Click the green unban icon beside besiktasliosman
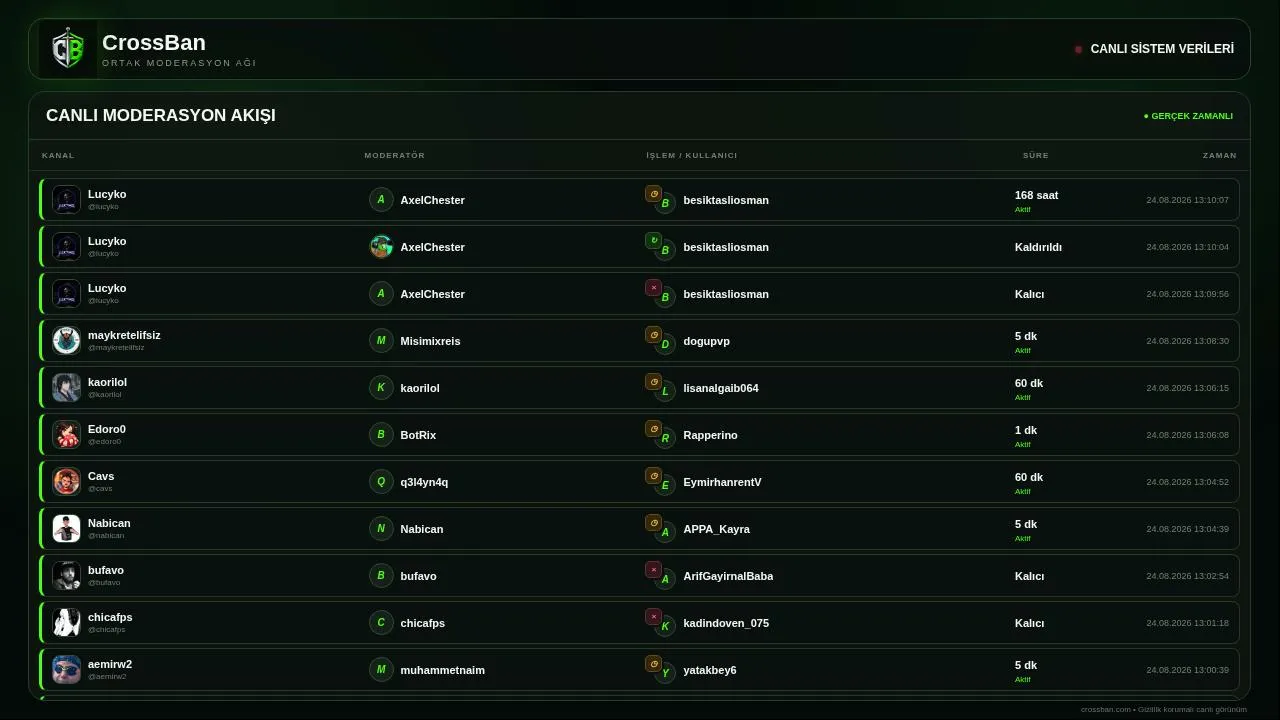 point(653,240)
